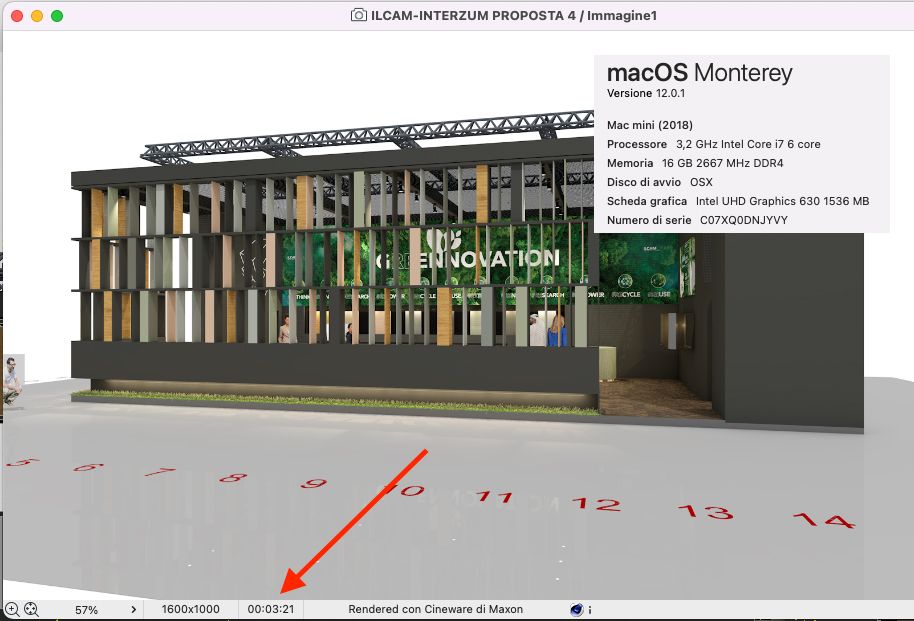Open the 57% zoom level popup arrow
This screenshot has height=621, width=914.
click(x=133, y=609)
